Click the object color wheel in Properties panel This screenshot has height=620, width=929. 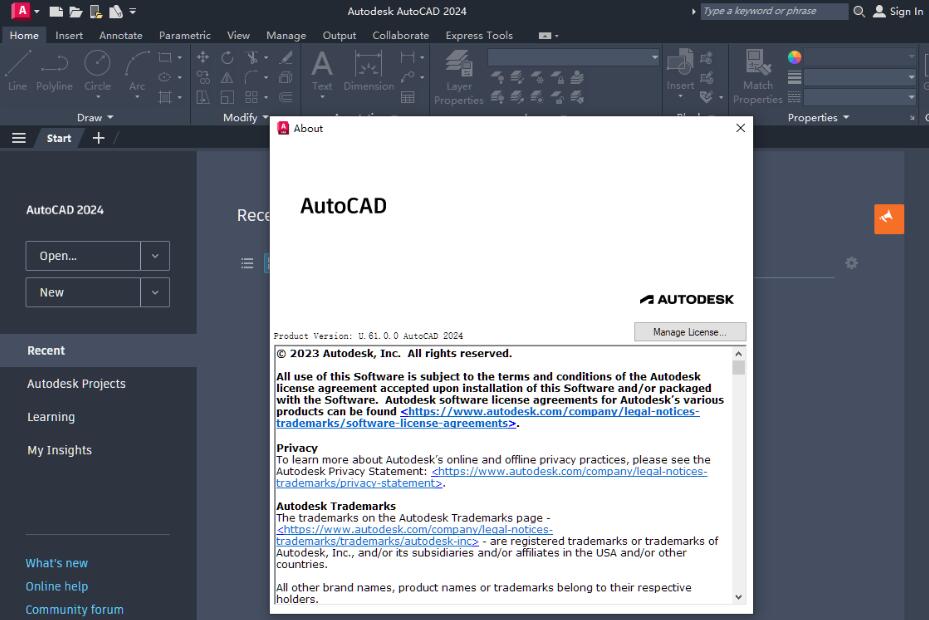[x=794, y=58]
